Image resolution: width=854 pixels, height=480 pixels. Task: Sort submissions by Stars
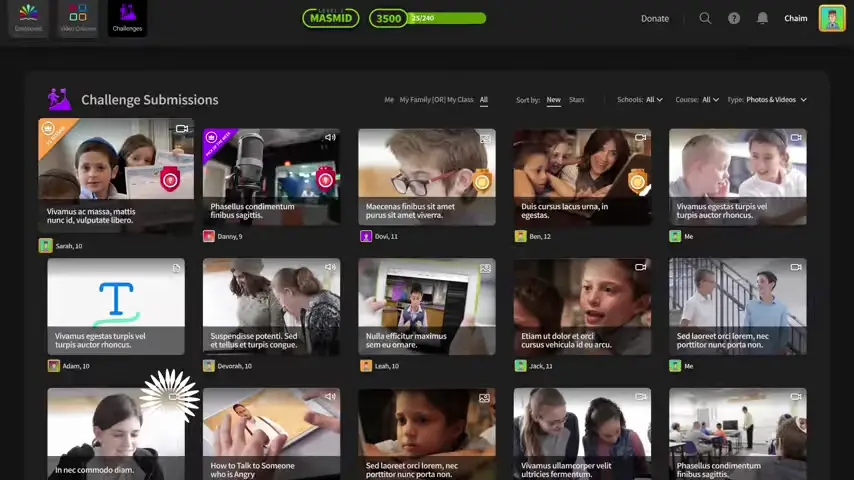pyautogui.click(x=576, y=100)
